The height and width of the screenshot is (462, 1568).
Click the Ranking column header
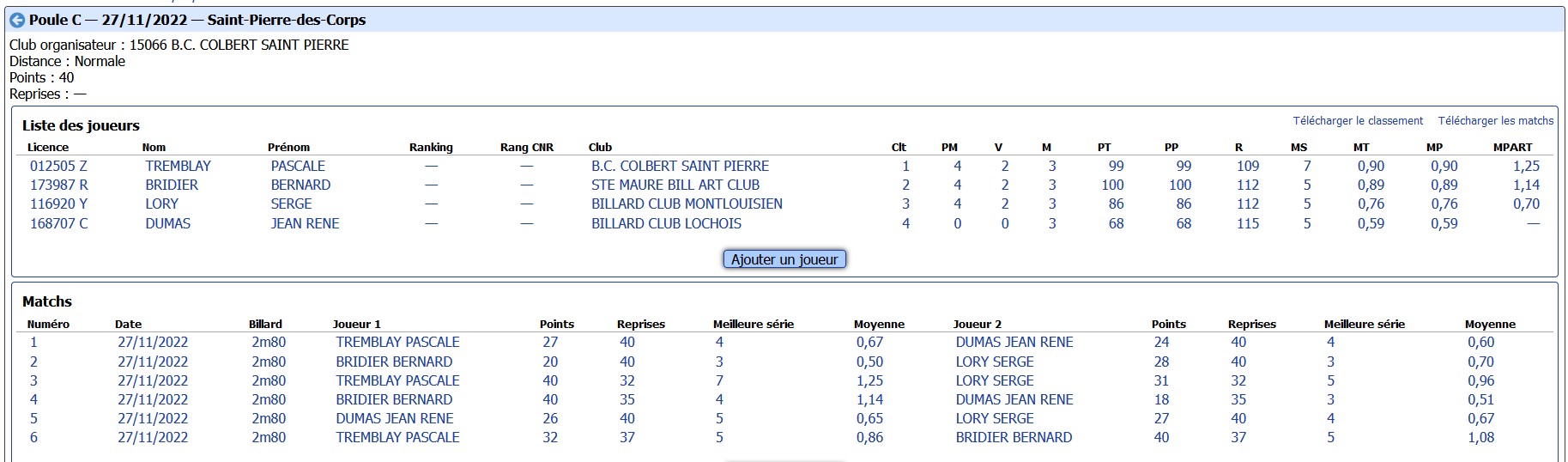pyautogui.click(x=431, y=147)
